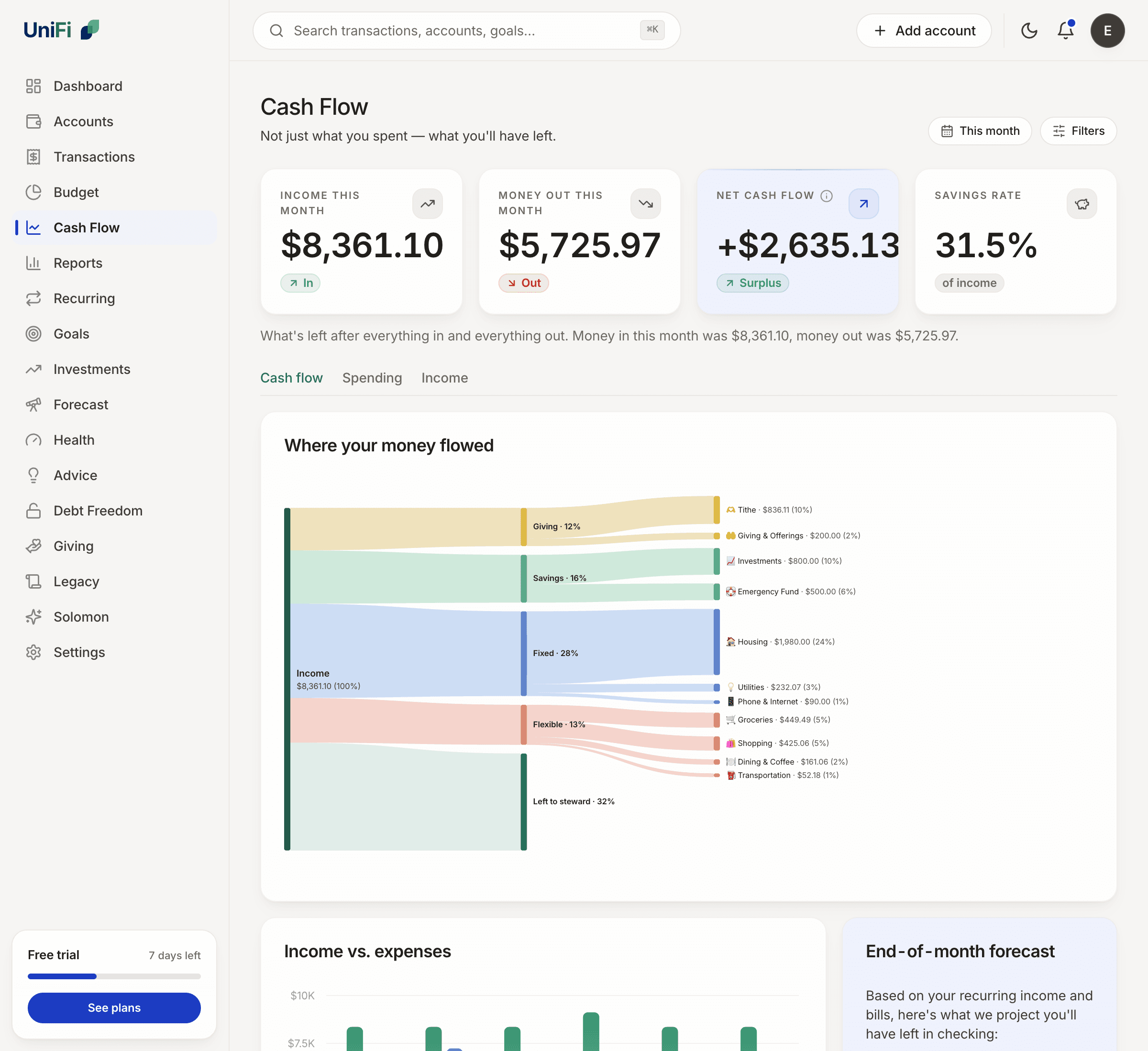Click Add account button
The image size is (1148, 1051).
(924, 31)
